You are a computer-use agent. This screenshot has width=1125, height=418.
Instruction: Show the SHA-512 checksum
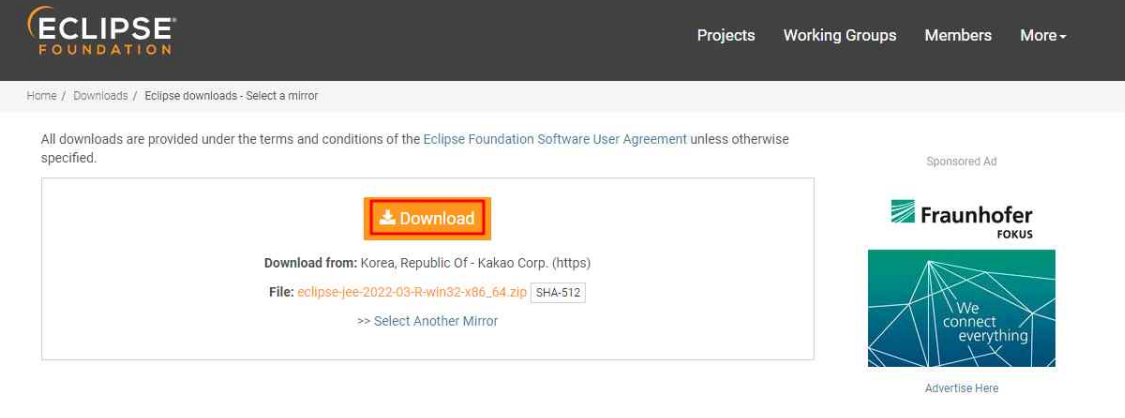point(558,293)
